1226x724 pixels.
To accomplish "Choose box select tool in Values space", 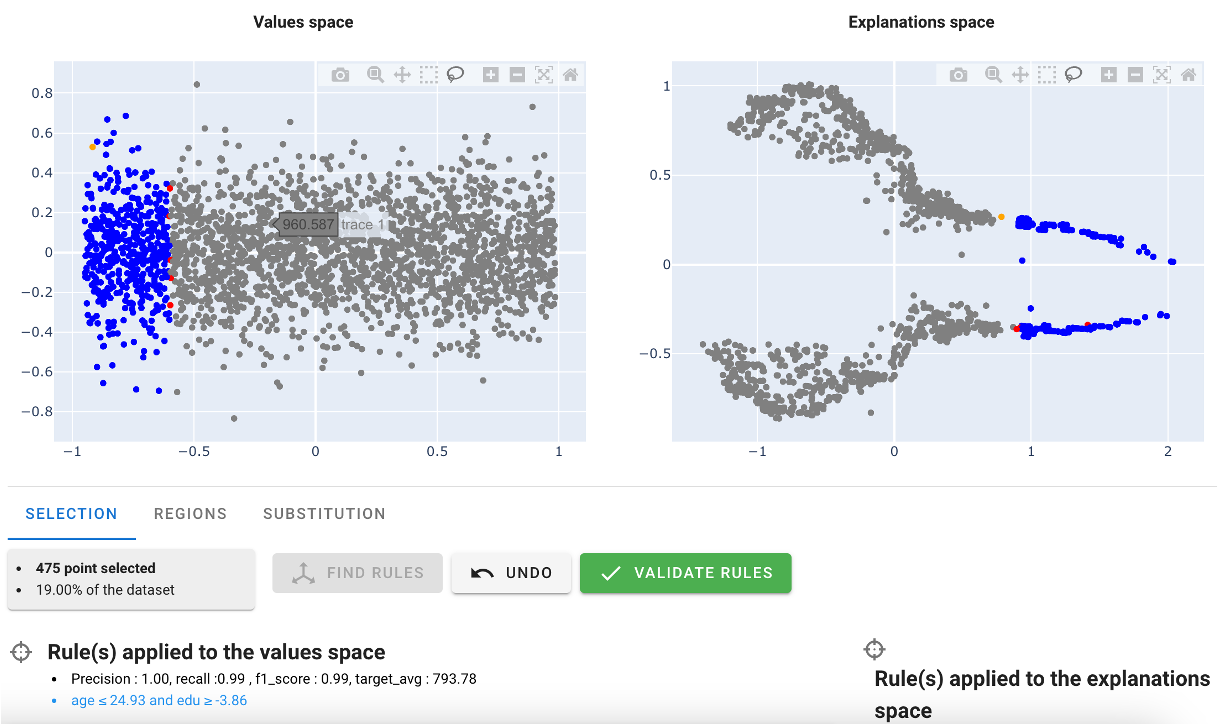I will (x=429, y=75).
